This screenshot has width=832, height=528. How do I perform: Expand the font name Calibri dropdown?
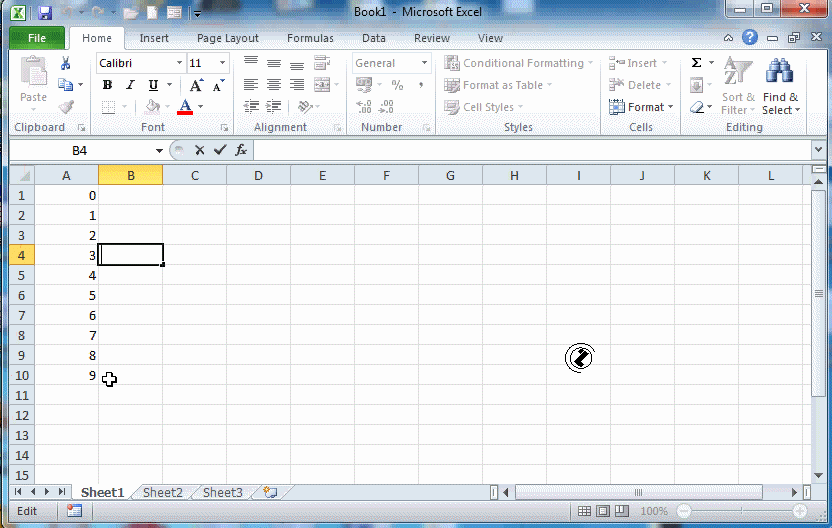[179, 63]
